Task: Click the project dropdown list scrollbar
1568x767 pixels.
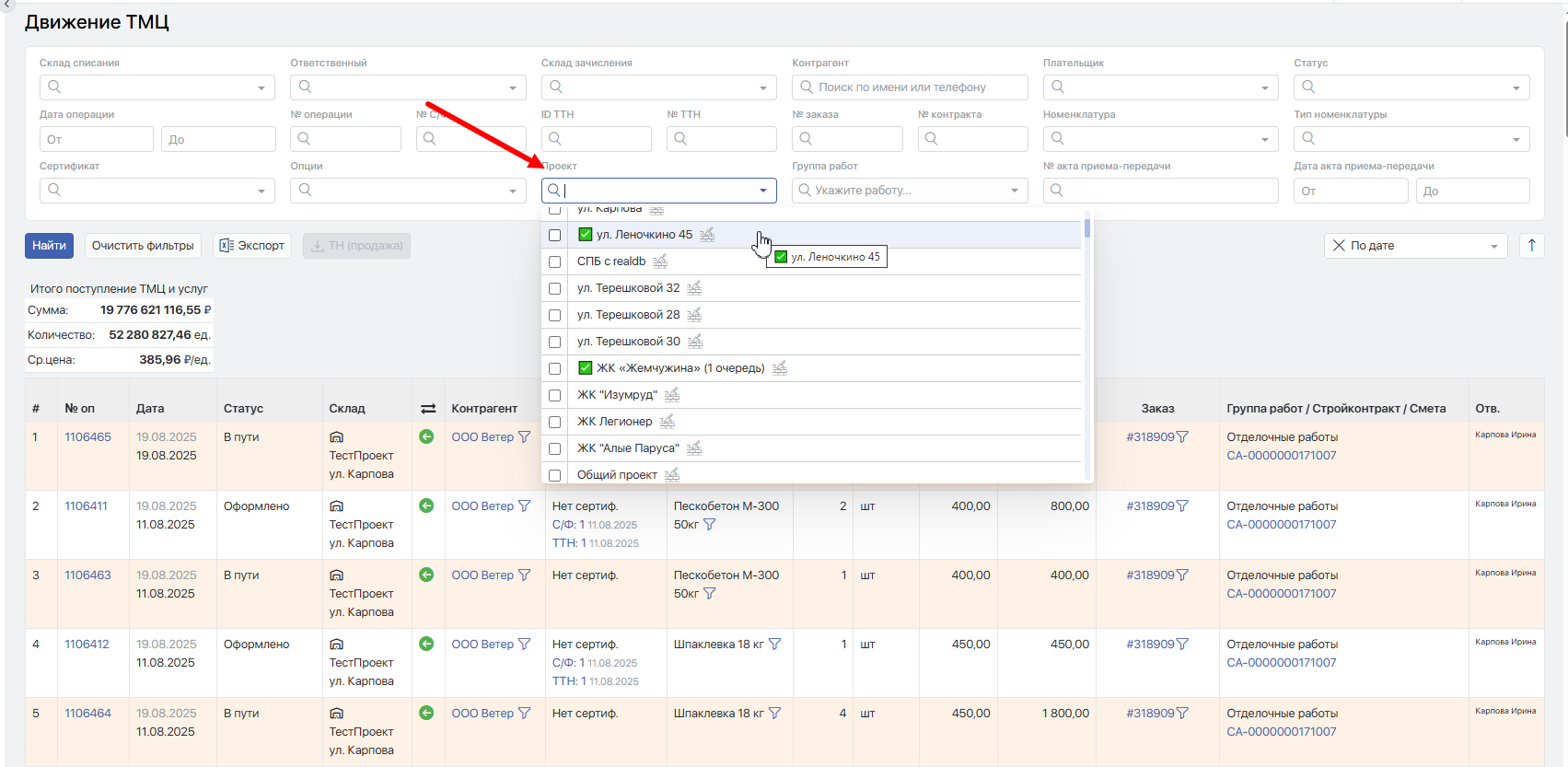Action: 1087,228
